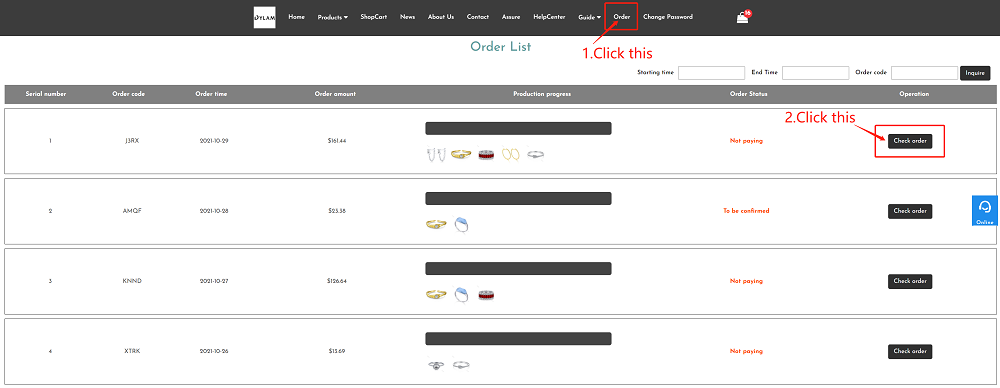Click the order date 2021-10-28

(214, 211)
